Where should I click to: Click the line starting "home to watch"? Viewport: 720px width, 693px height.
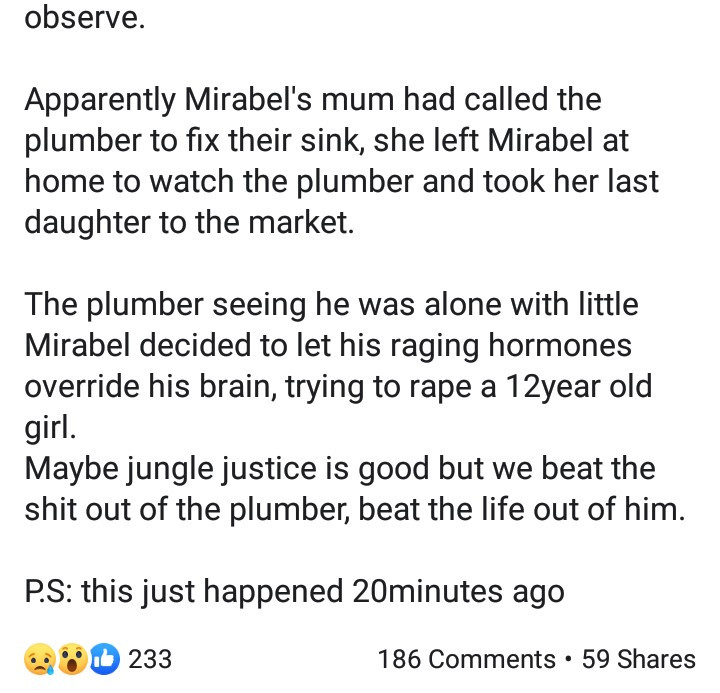pos(341,182)
